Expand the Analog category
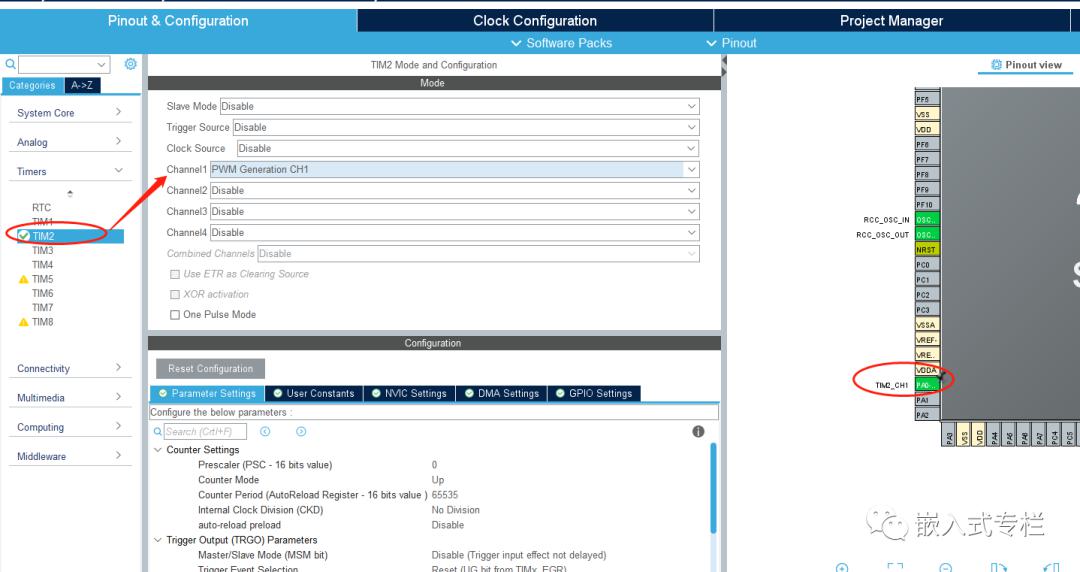 click(70, 142)
